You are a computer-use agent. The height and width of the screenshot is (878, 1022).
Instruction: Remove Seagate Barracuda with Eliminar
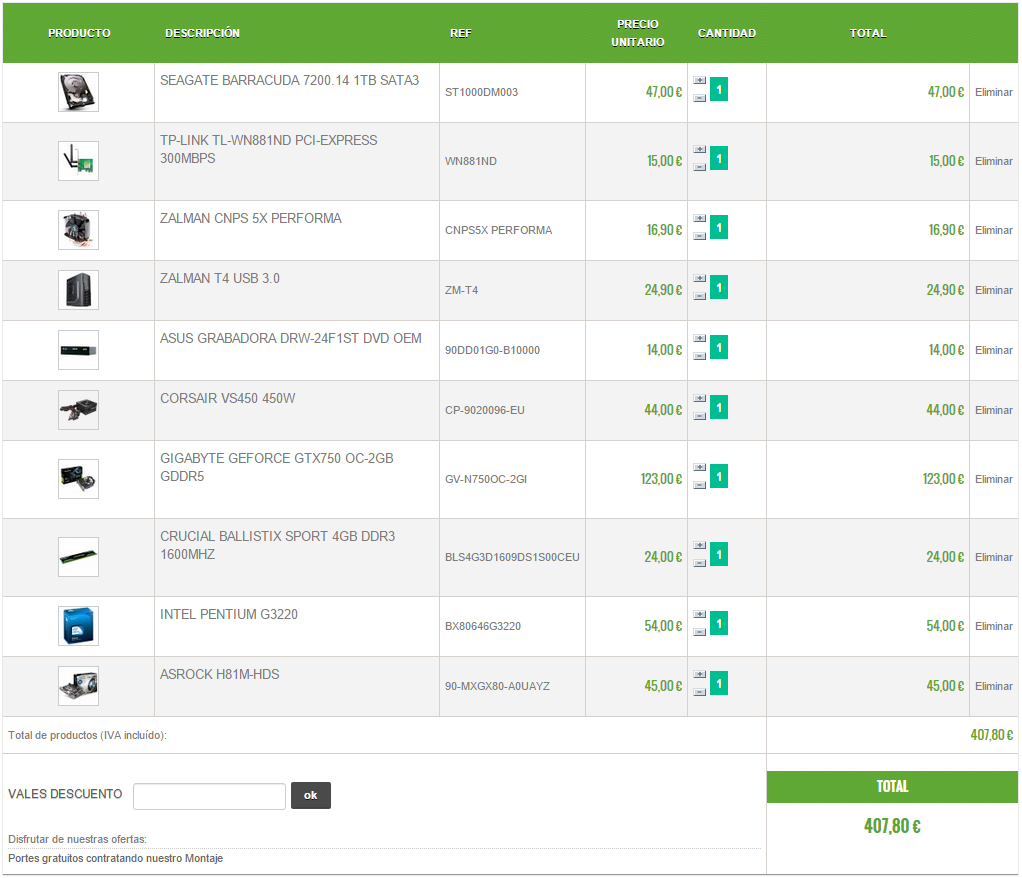point(993,93)
